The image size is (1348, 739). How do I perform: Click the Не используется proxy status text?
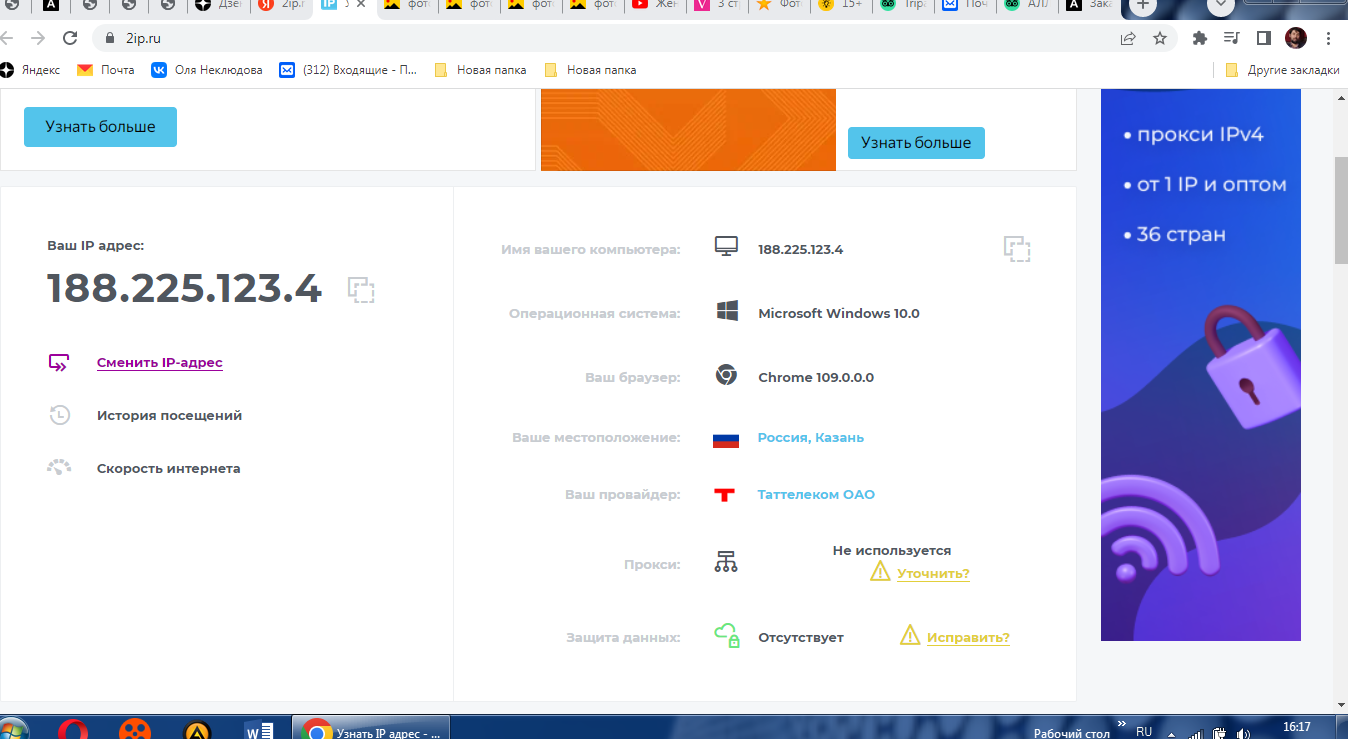(892, 551)
